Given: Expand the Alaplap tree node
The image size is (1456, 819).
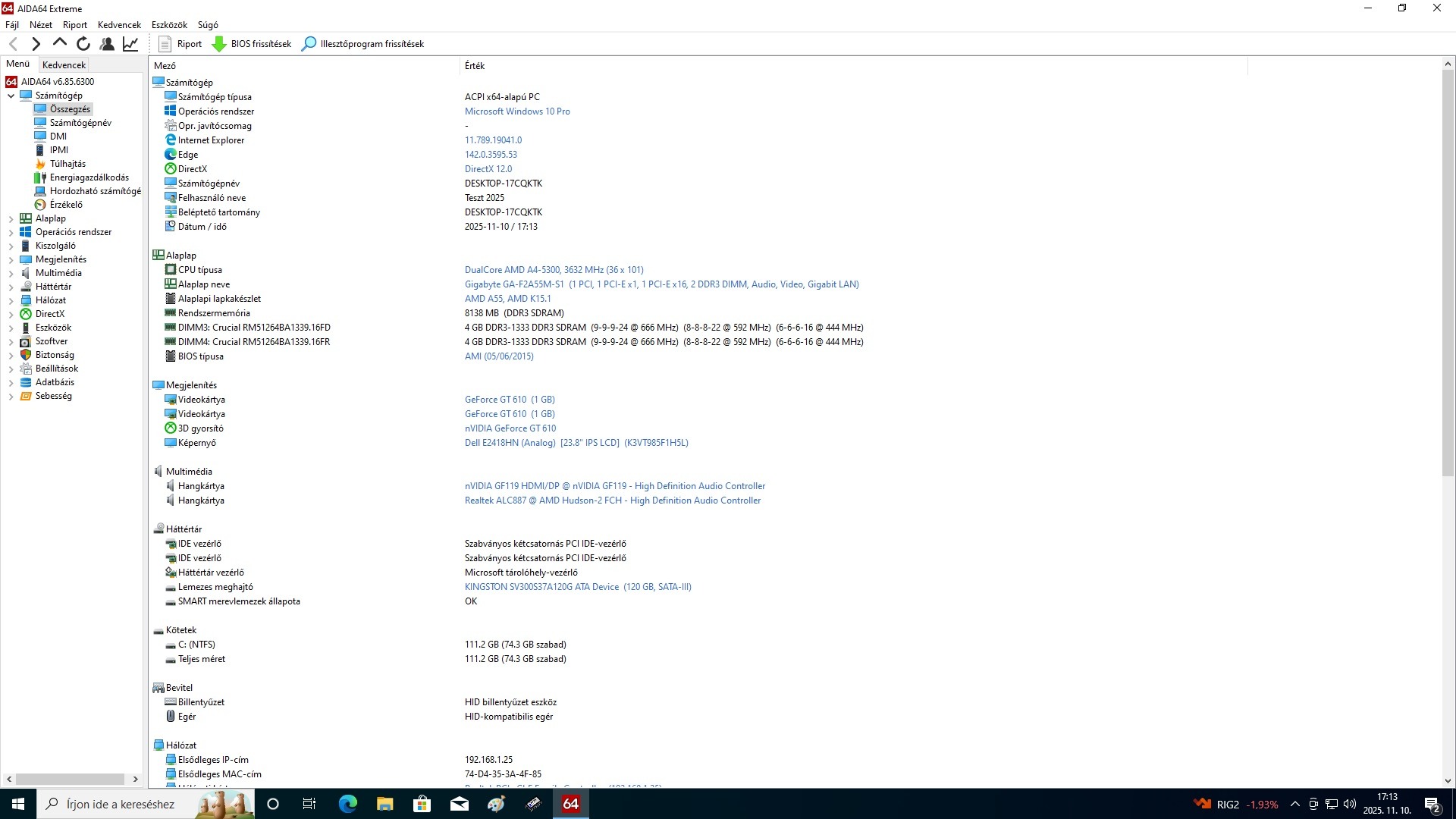Looking at the screenshot, I should [11, 219].
